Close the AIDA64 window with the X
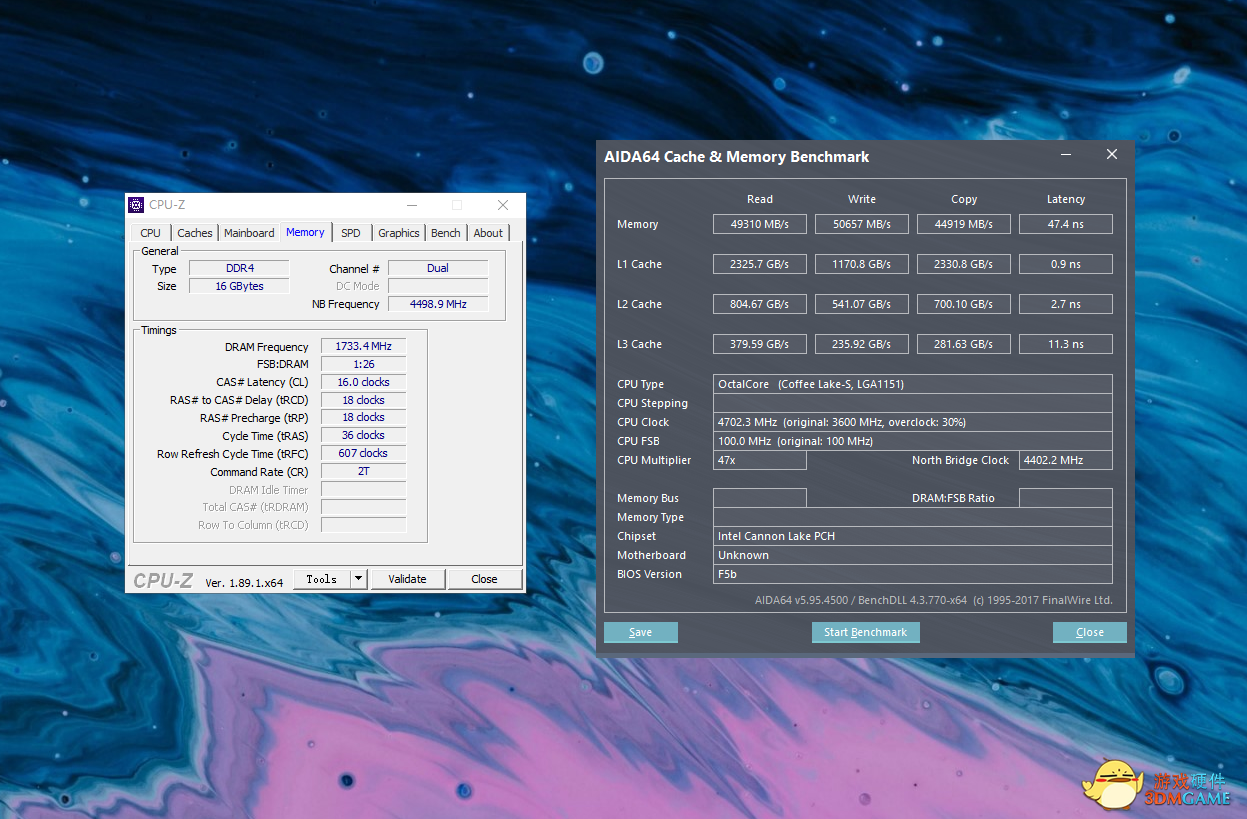 point(1112,155)
